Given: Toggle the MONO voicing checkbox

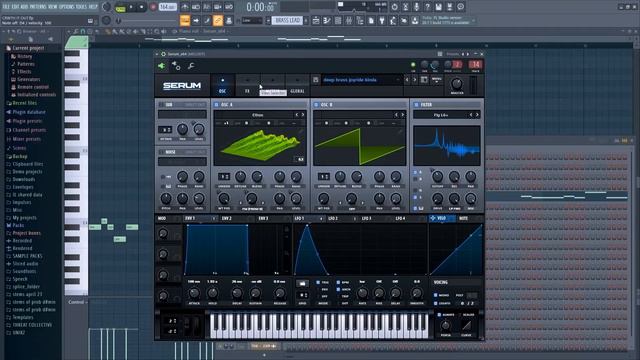Looking at the screenshot, I should 436,295.
